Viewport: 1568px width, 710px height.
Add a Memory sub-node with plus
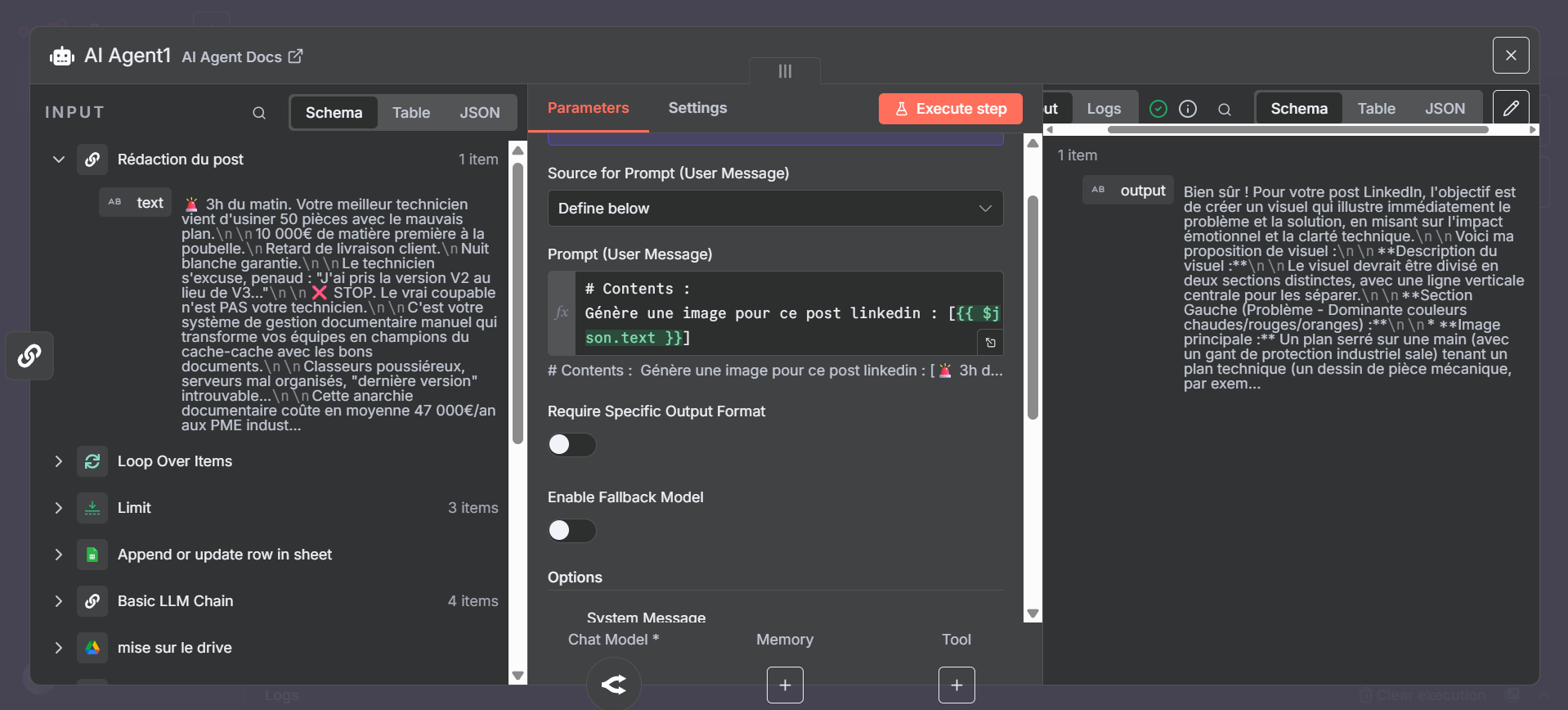(785, 685)
